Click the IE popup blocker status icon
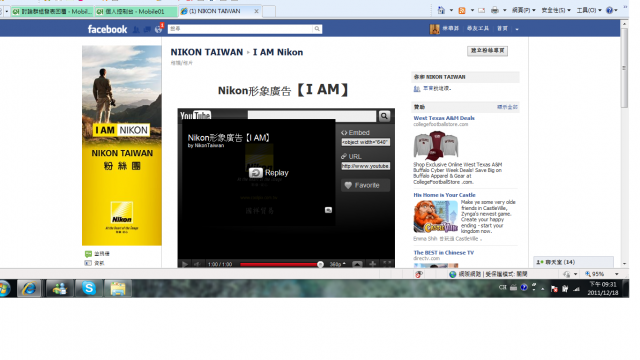640x360 pixels. (x=418, y=274)
